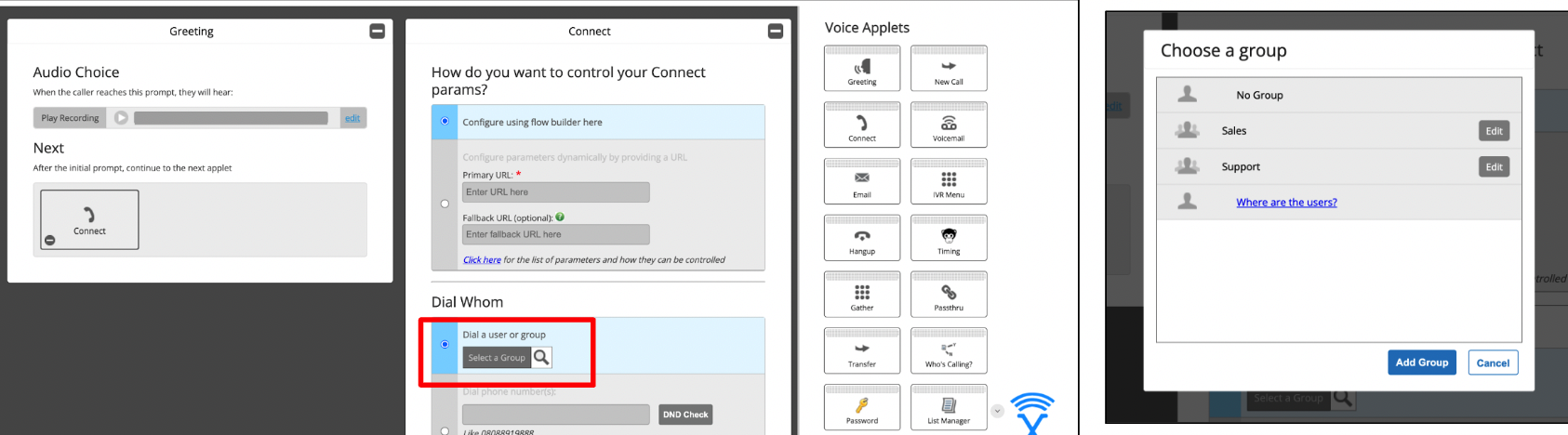This screenshot has width=1568, height=435.
Task: Click the Passthru applet icon
Action: [948, 296]
